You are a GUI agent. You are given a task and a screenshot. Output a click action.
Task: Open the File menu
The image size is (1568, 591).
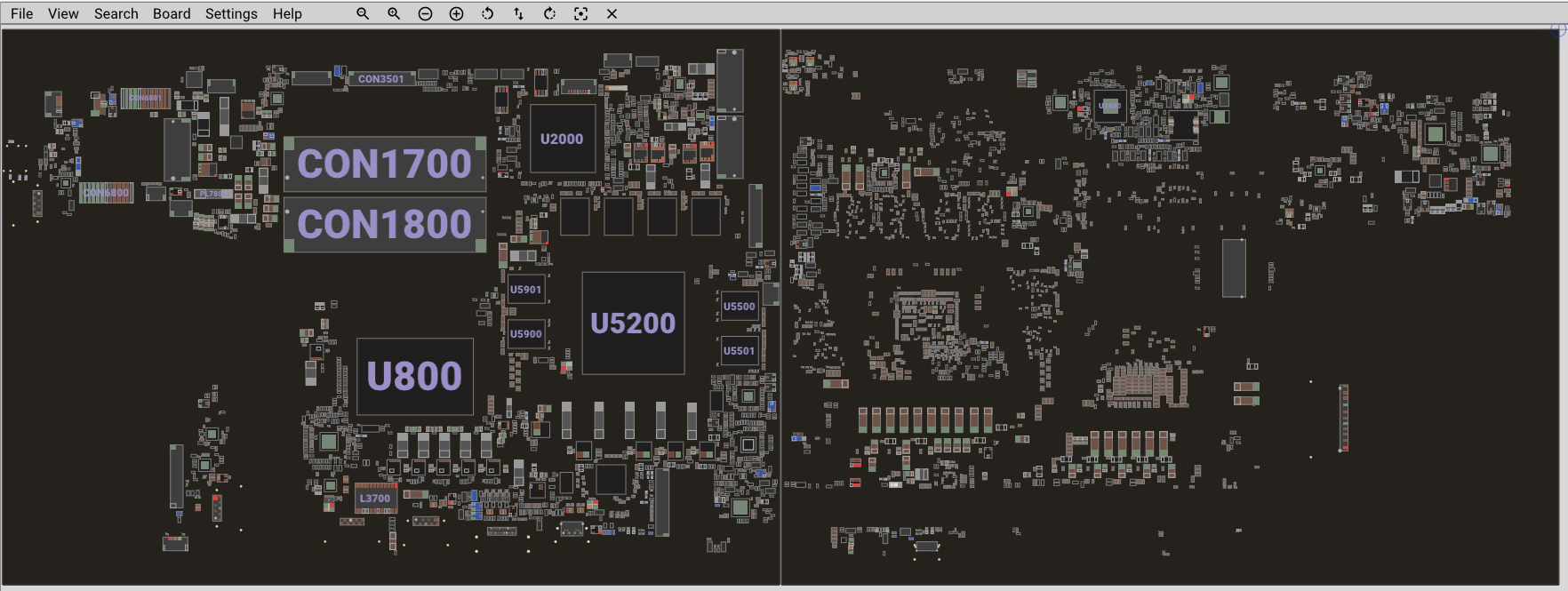[x=21, y=13]
